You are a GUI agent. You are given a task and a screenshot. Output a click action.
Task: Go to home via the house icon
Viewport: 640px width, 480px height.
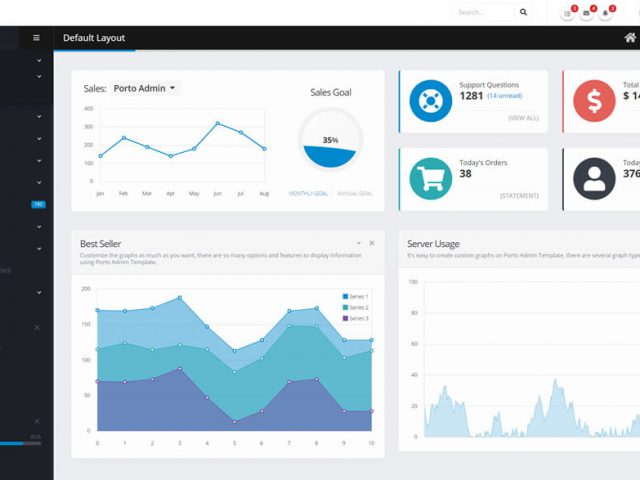coord(630,38)
